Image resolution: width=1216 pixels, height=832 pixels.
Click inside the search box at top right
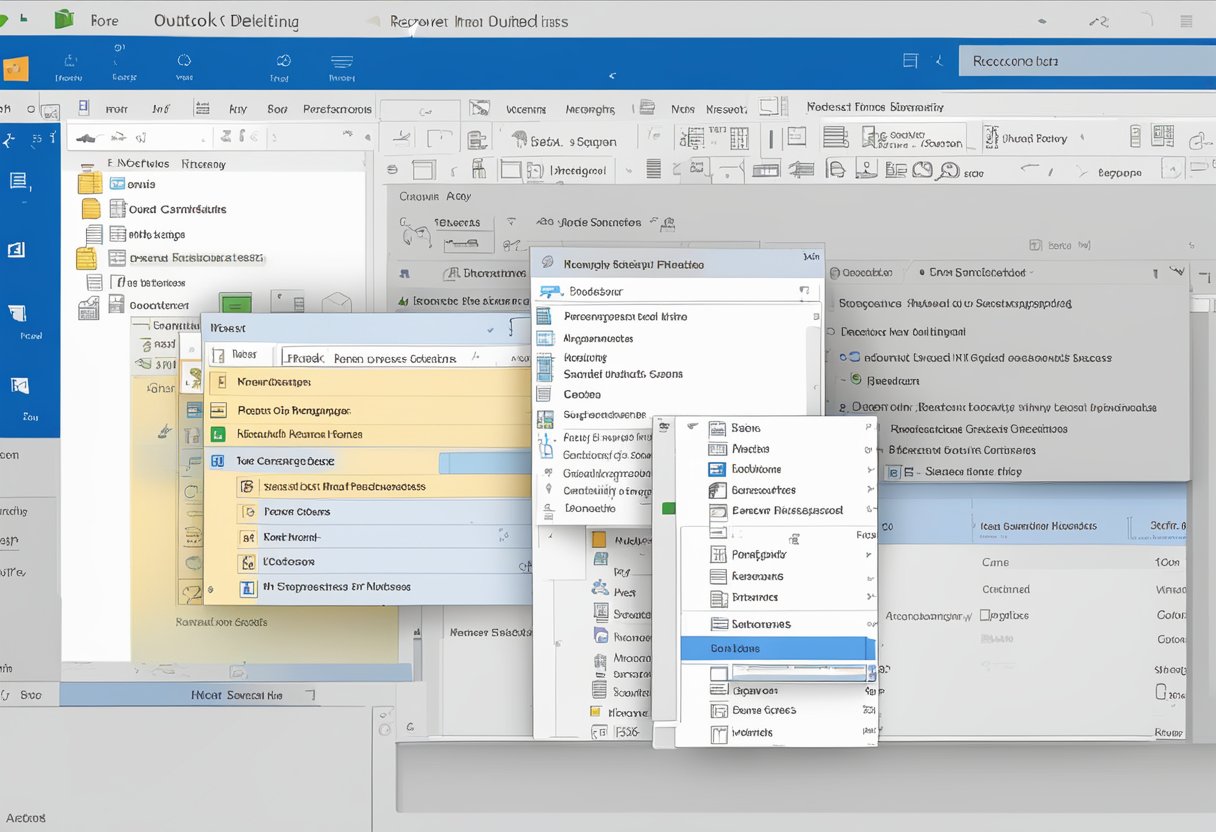[1085, 59]
